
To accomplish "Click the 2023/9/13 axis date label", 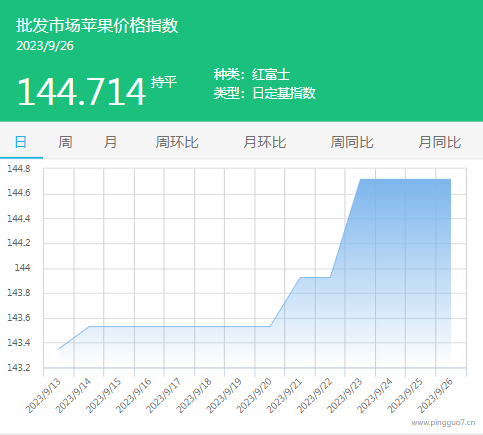I will click(x=43, y=396).
